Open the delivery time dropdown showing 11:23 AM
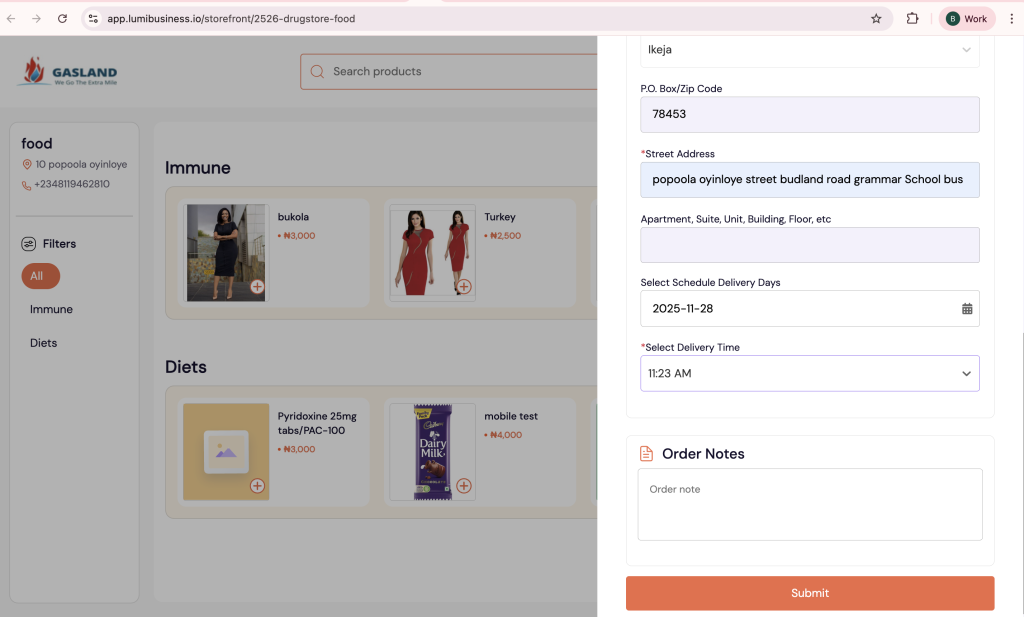 click(809, 373)
